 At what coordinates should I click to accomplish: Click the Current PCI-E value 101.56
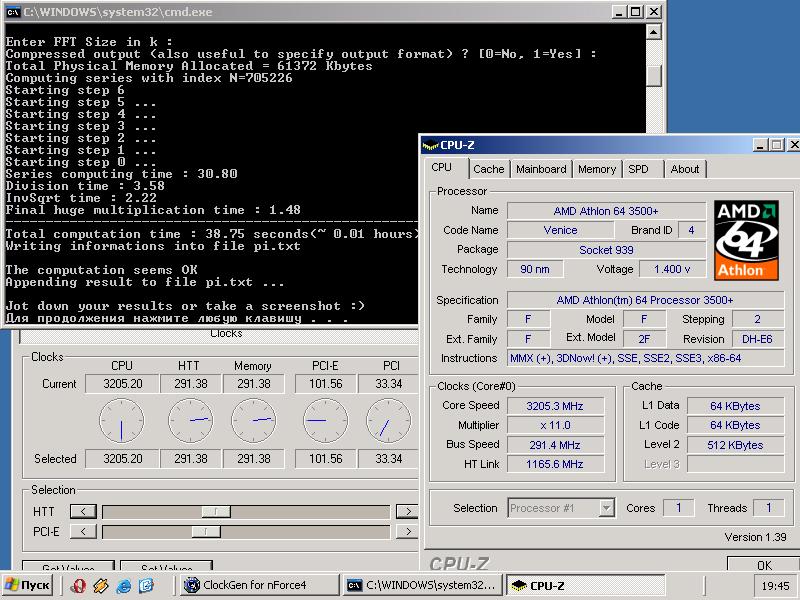[326, 384]
